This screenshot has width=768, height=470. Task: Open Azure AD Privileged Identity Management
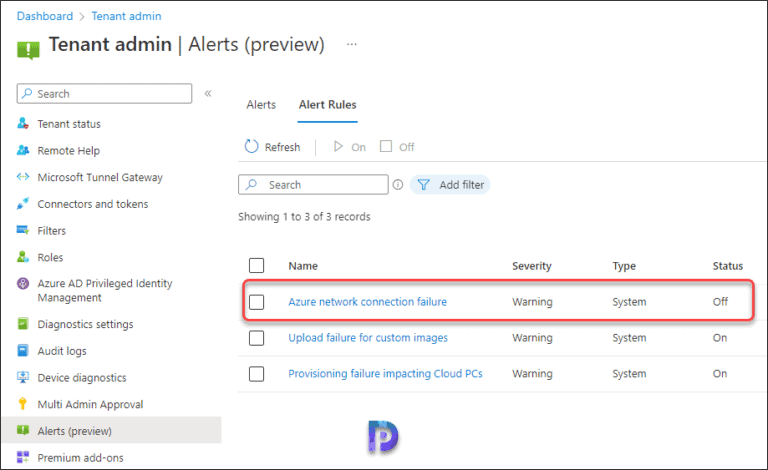(x=105, y=290)
